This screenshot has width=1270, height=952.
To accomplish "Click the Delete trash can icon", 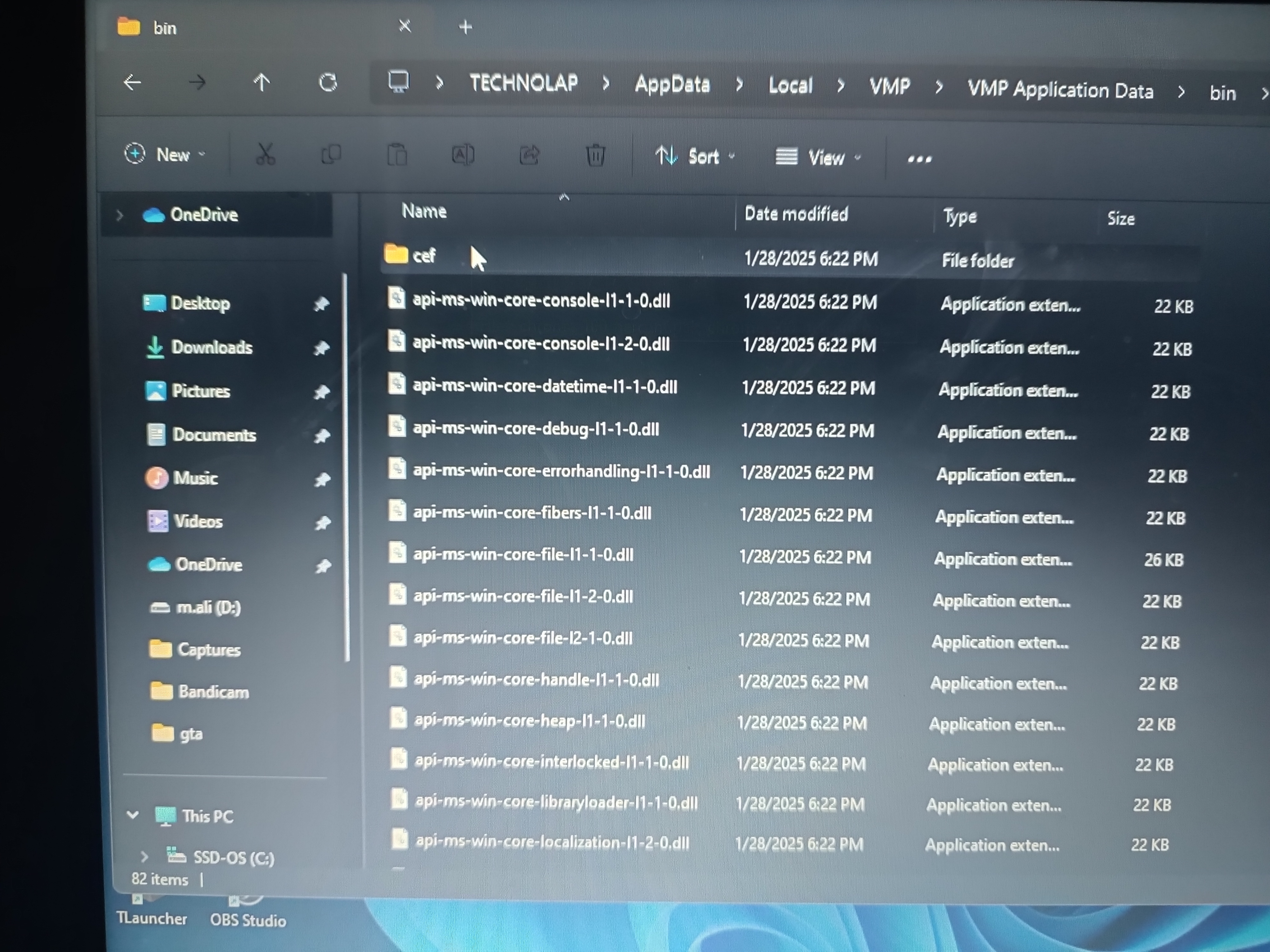I will tap(595, 155).
